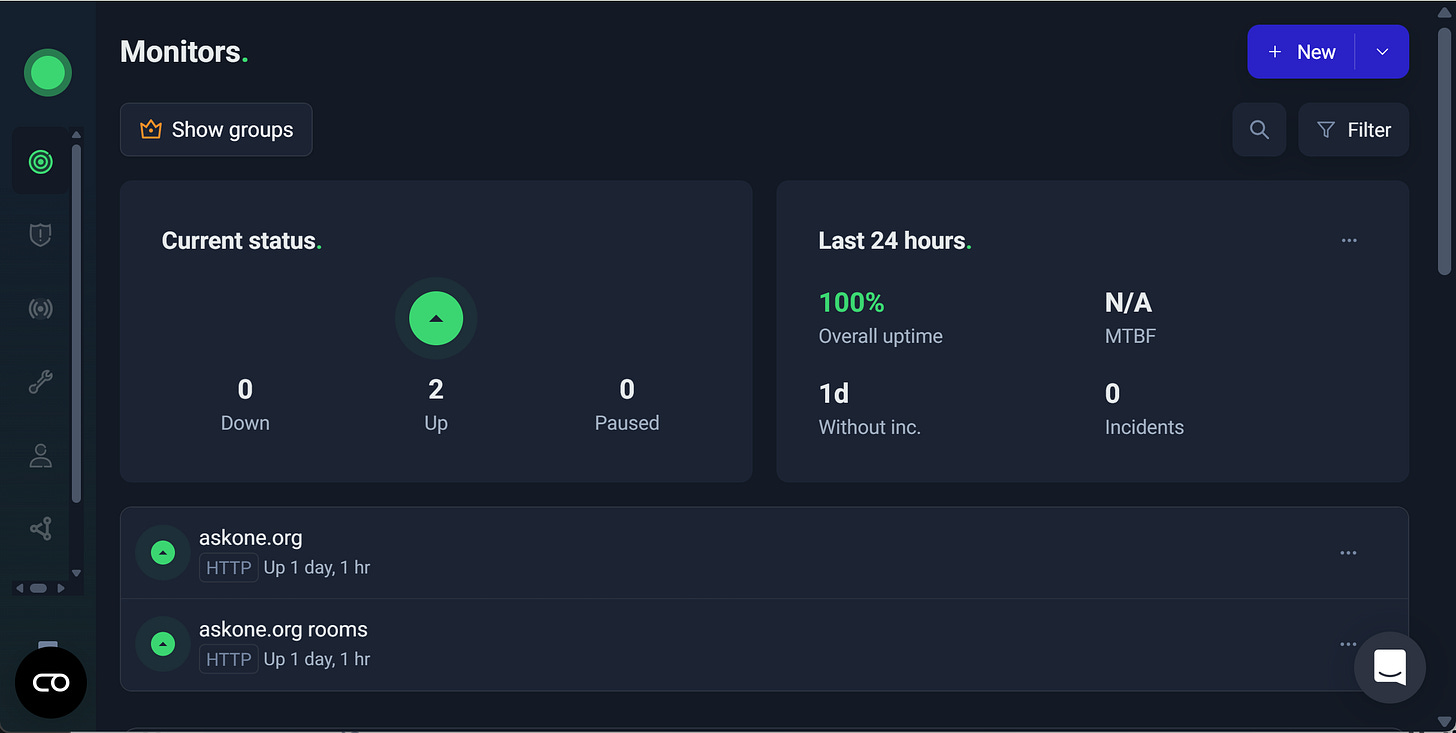
Task: Open the askone.org rooms monitor name
Action: point(283,630)
